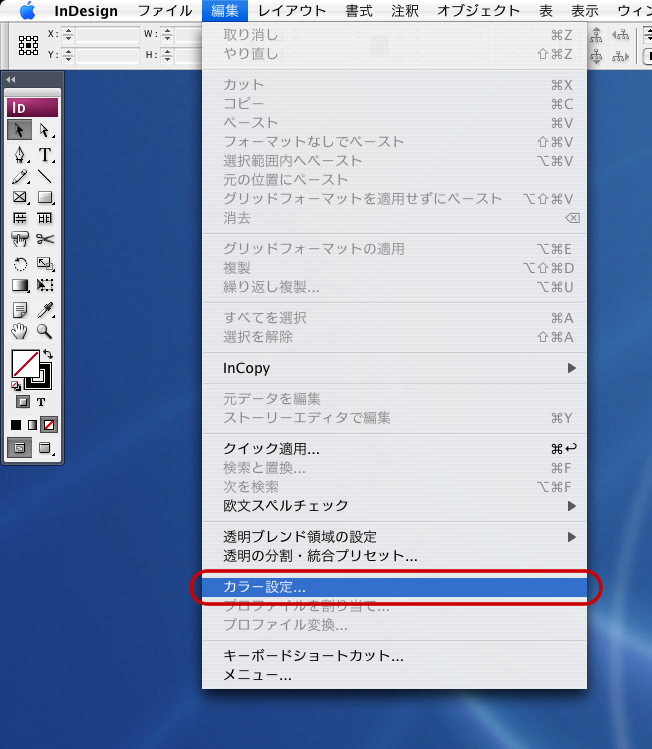Open キーボードショートカット... menu entry

click(x=313, y=656)
